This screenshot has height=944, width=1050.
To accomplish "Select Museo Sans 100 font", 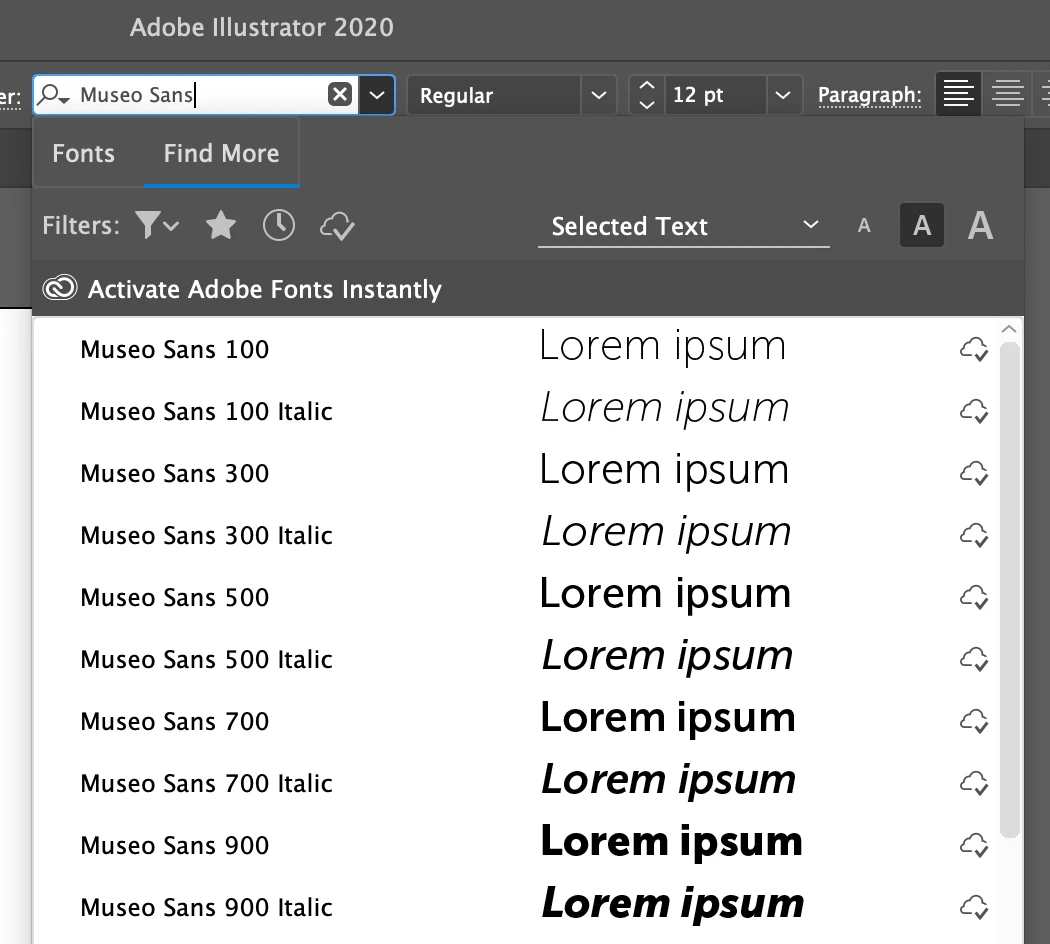I will click(175, 349).
